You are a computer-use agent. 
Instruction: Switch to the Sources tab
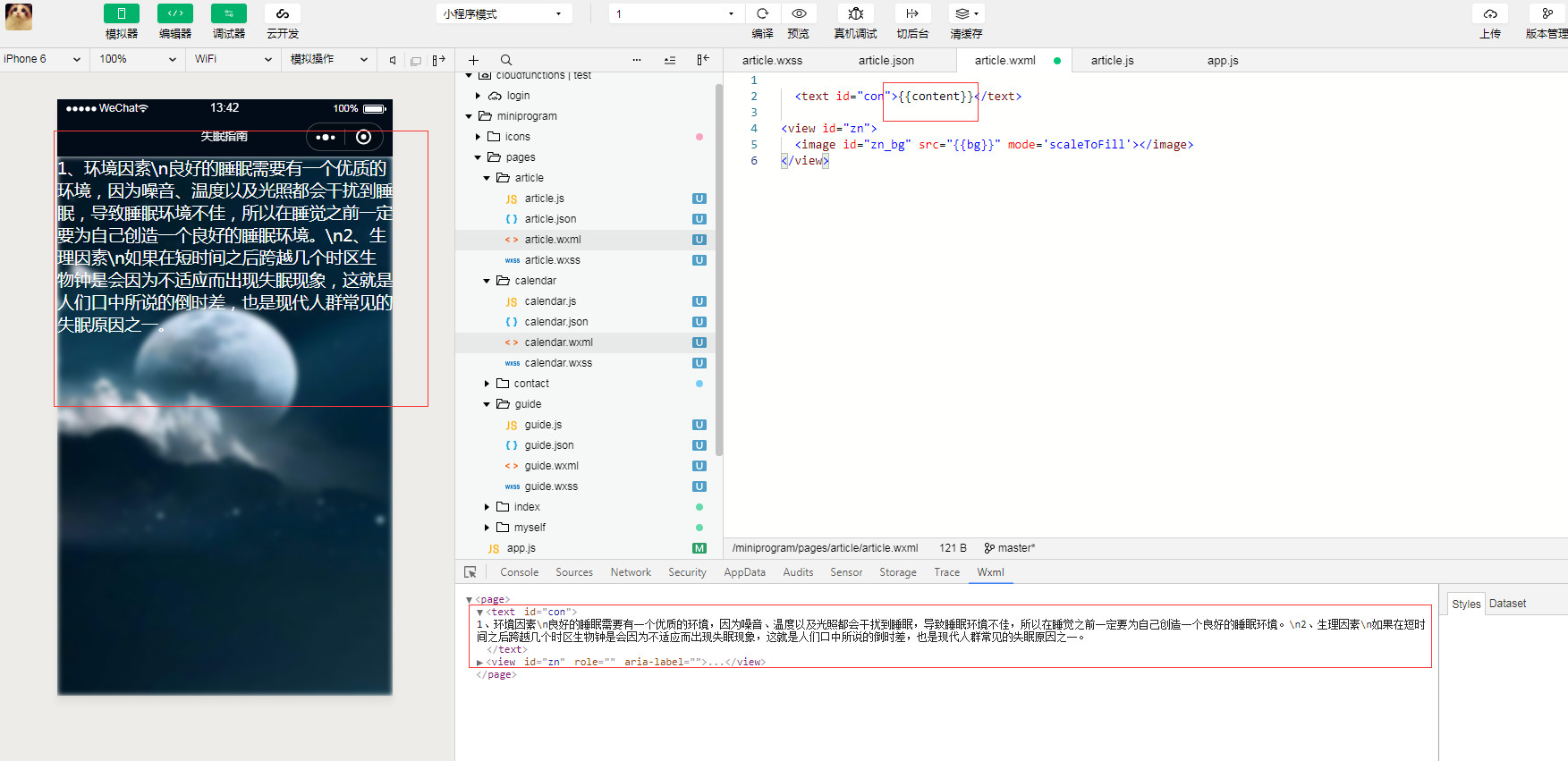tap(574, 572)
